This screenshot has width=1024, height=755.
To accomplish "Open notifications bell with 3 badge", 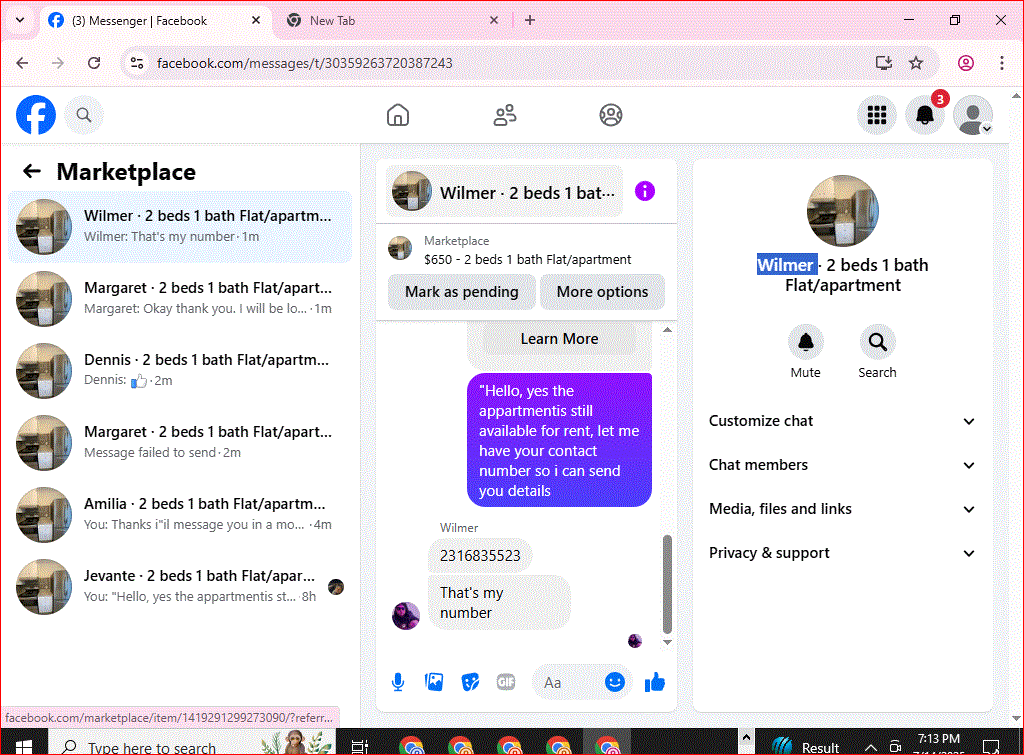I will pyautogui.click(x=925, y=115).
